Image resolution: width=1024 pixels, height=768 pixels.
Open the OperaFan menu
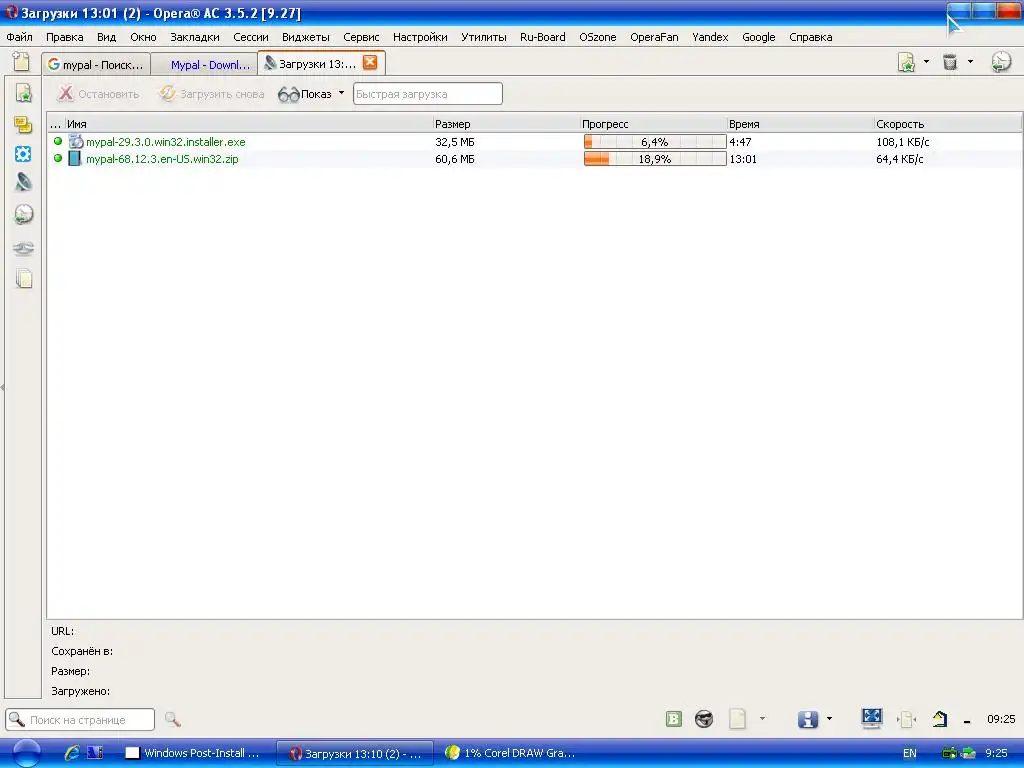tap(654, 37)
